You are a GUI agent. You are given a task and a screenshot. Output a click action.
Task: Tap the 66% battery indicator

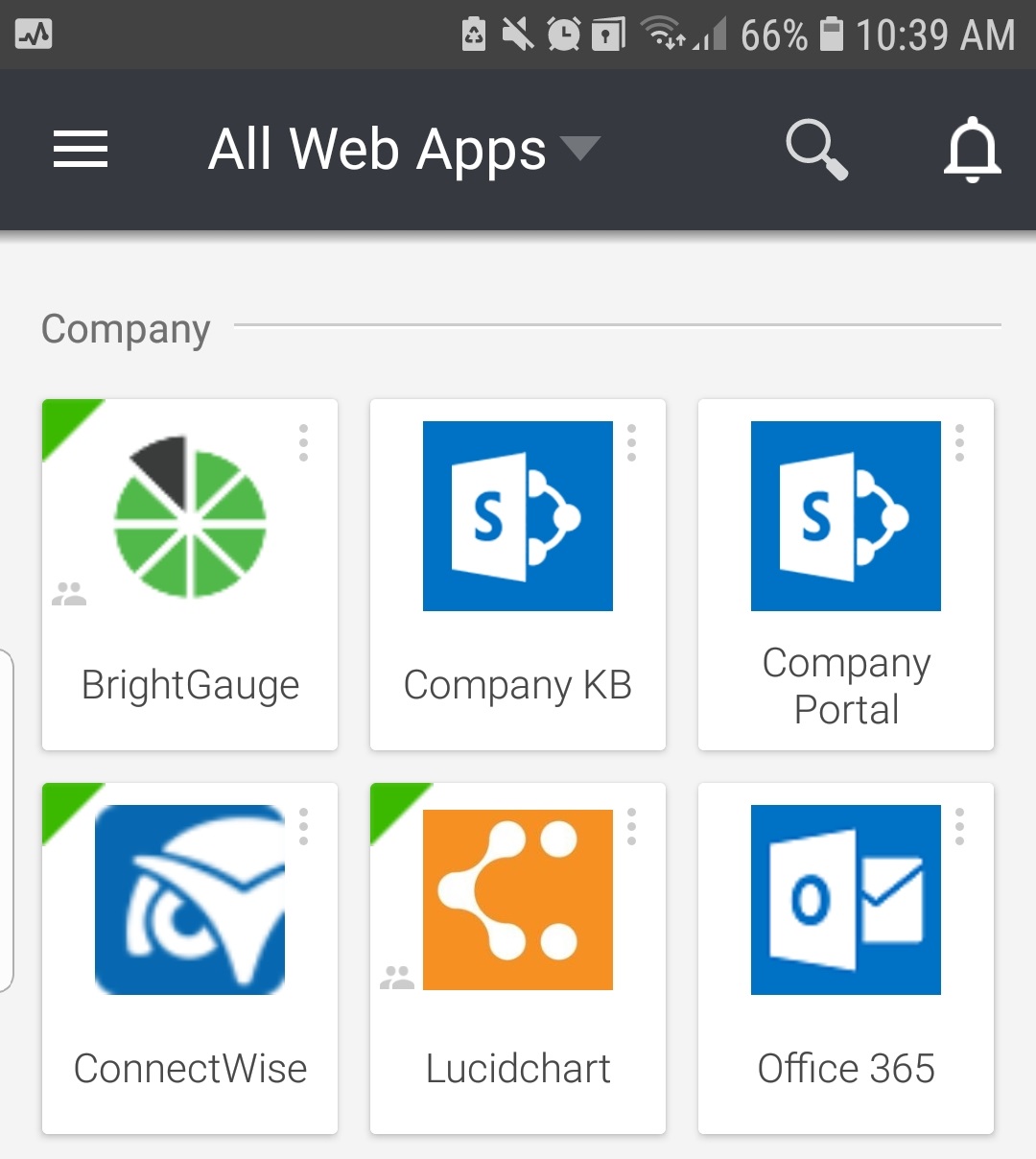coord(791,35)
